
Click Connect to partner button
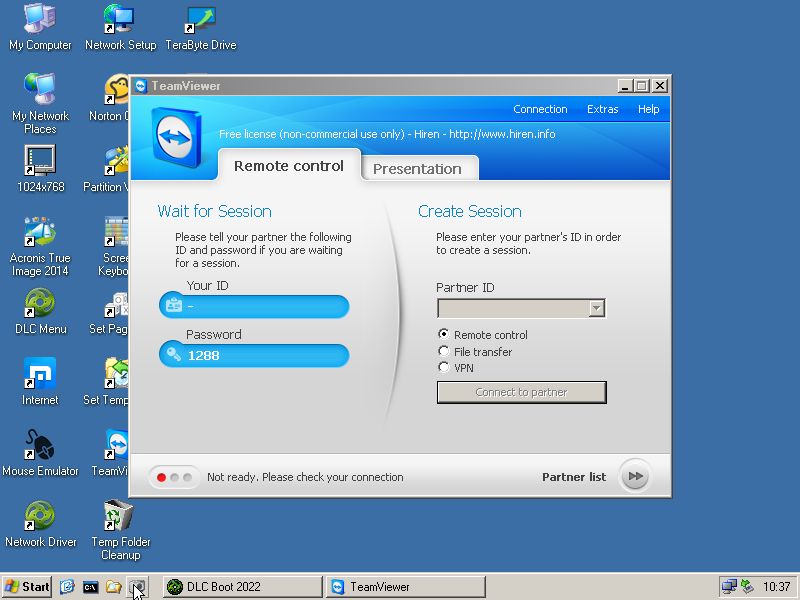521,392
